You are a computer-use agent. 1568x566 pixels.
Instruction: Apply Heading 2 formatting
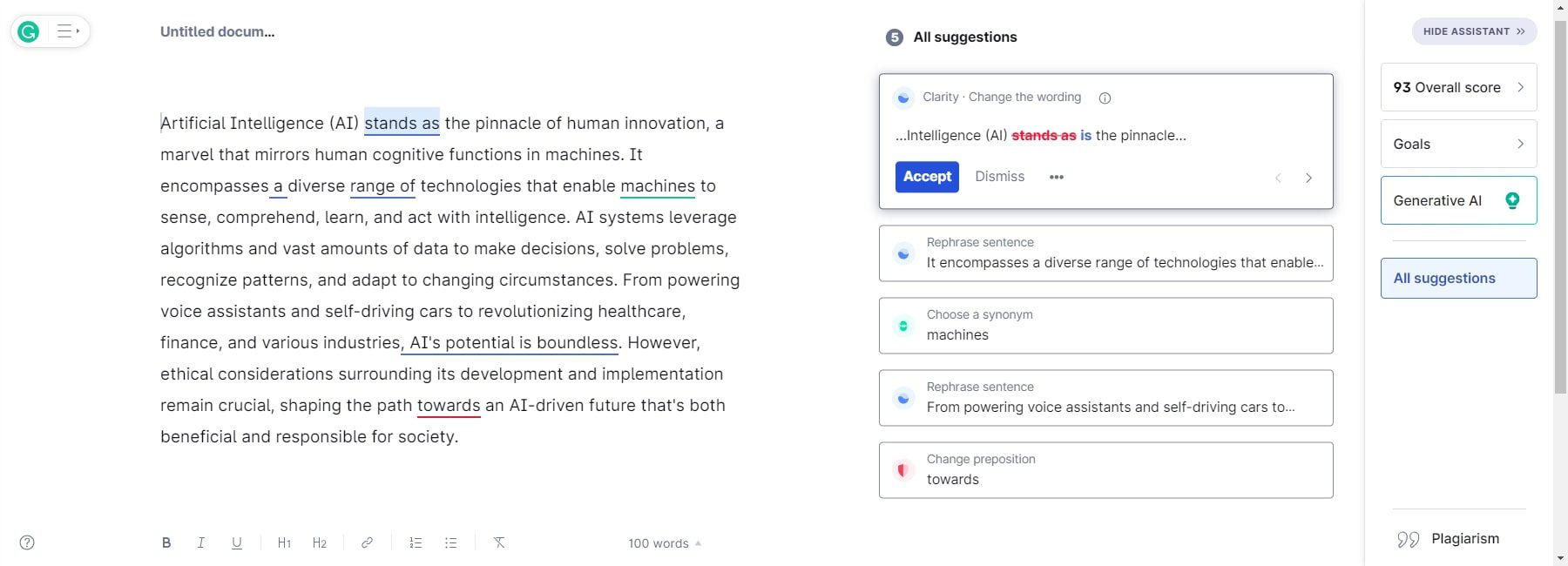click(x=320, y=542)
